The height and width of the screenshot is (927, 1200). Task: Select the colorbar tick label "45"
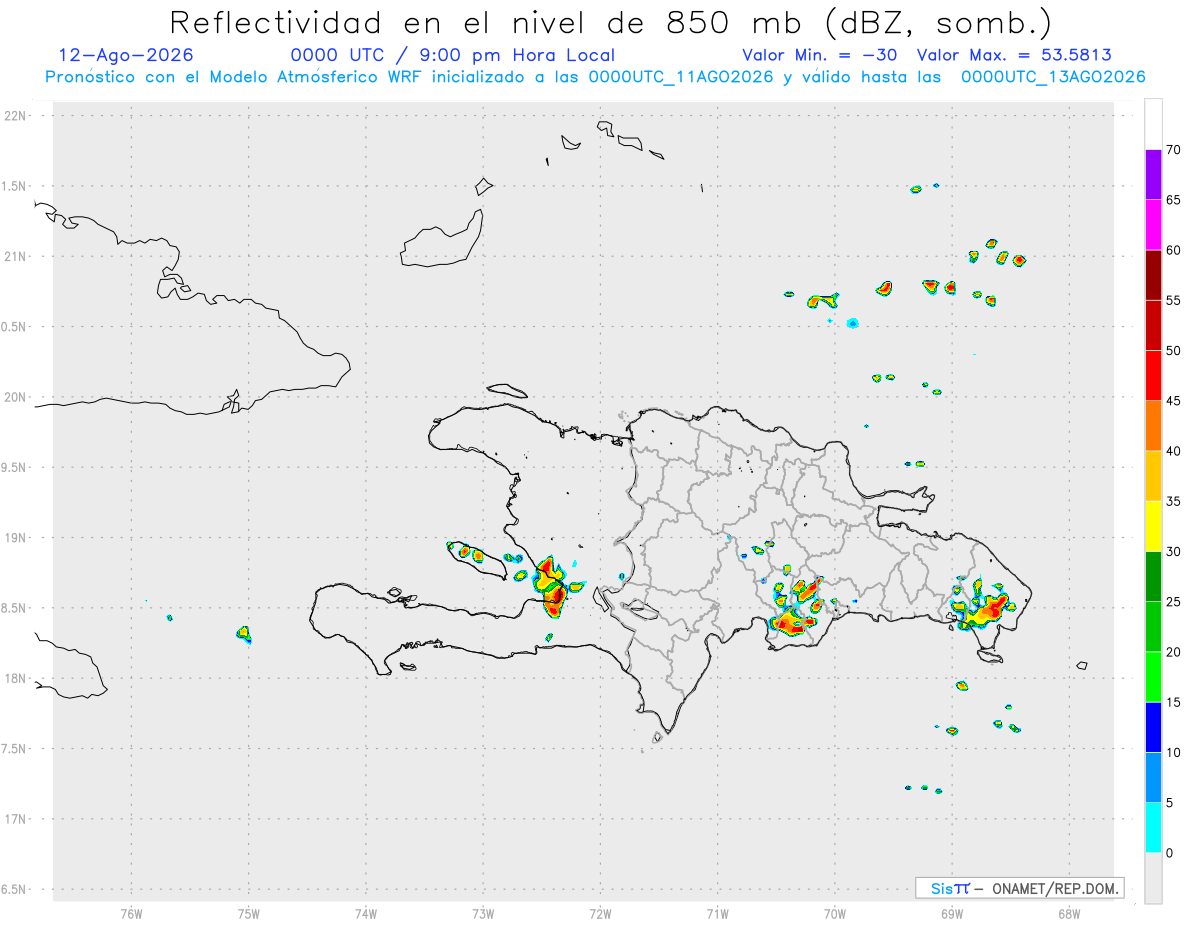click(x=1174, y=401)
